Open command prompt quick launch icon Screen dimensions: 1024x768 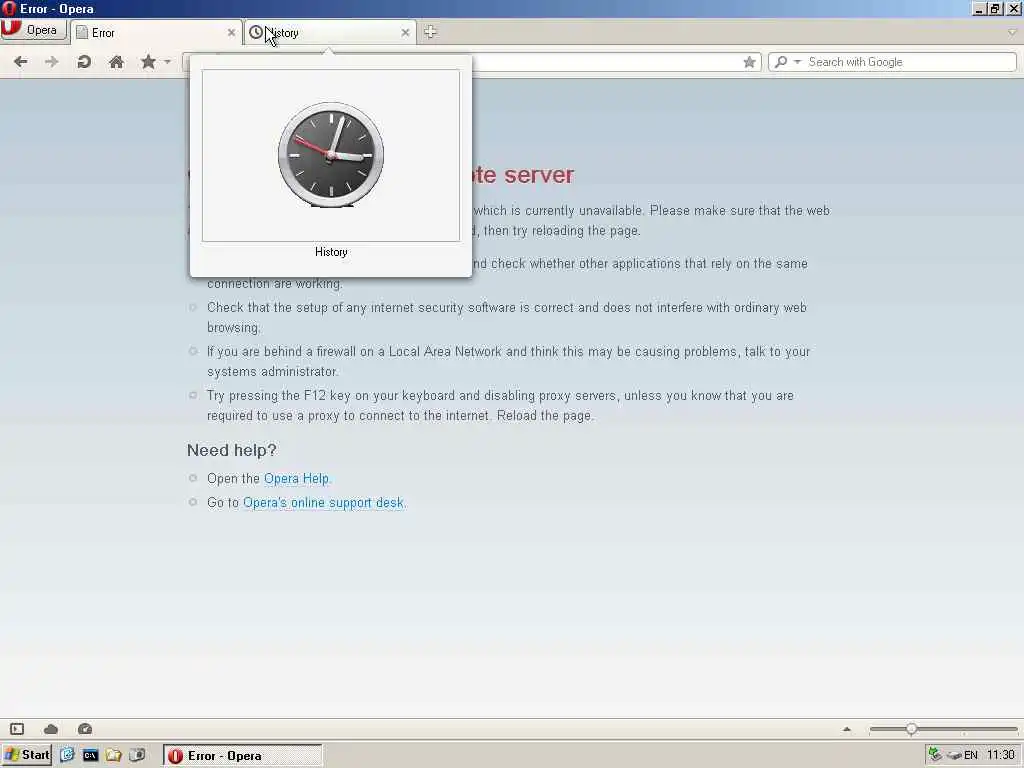coord(90,756)
